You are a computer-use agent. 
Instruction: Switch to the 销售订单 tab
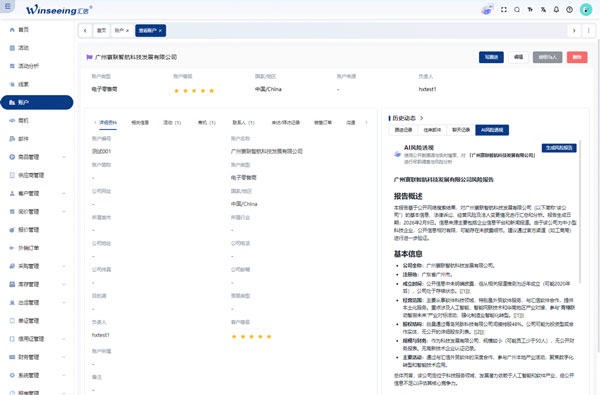point(323,122)
